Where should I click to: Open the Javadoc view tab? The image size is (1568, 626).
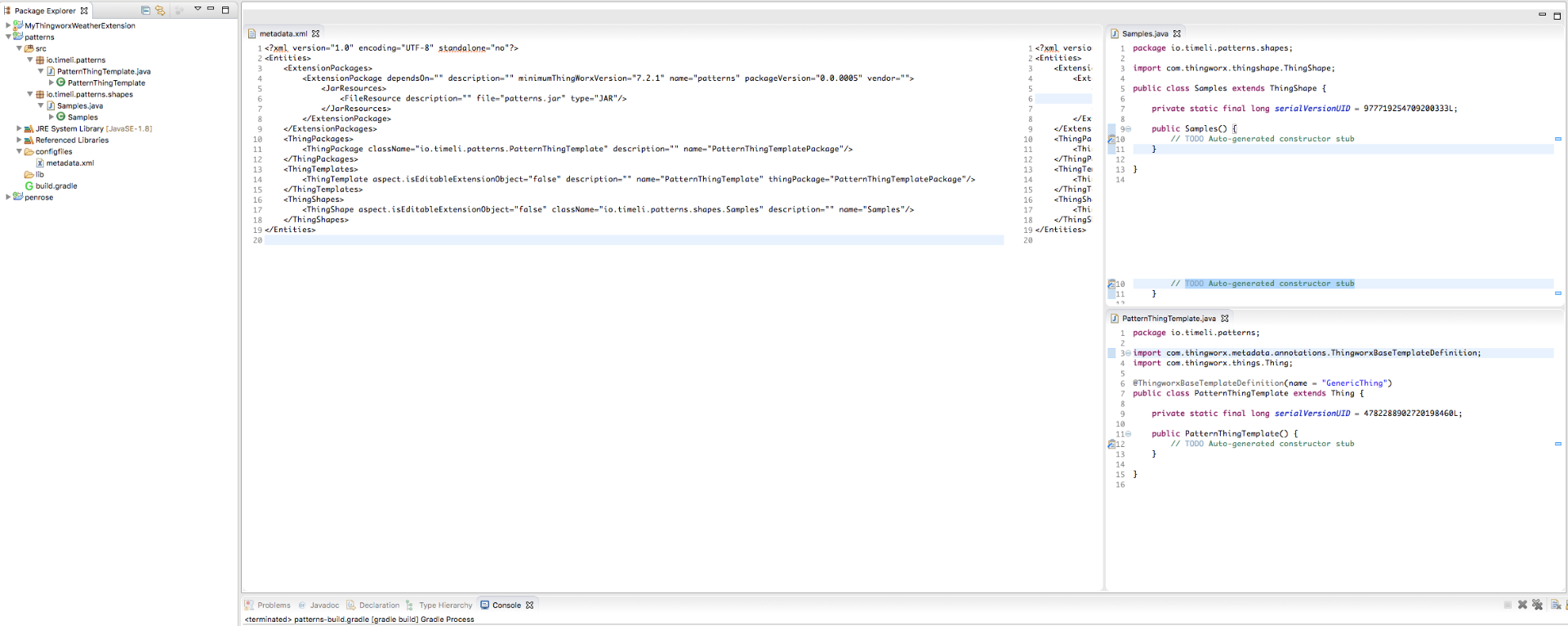tap(318, 606)
